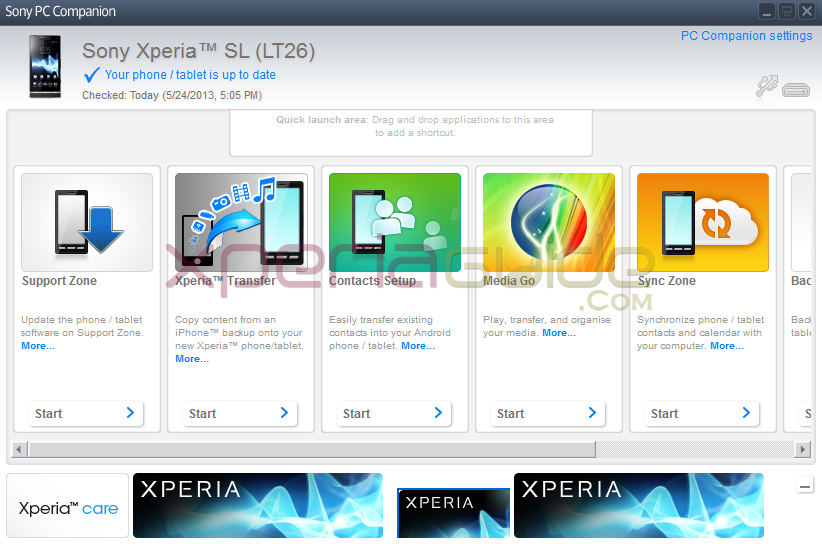Open More link under Sync Zone
The image size is (822, 544).
[727, 346]
